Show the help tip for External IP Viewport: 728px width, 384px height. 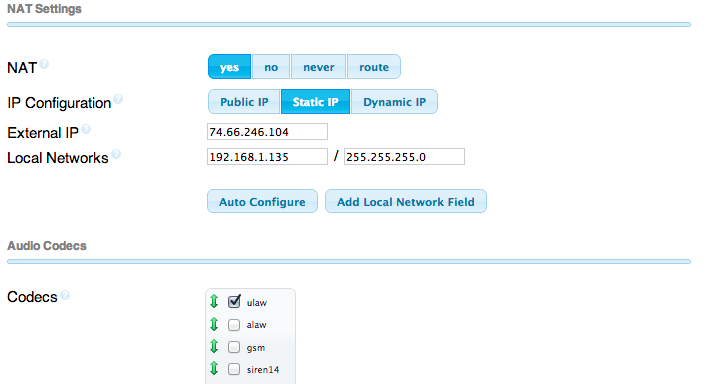click(x=86, y=129)
